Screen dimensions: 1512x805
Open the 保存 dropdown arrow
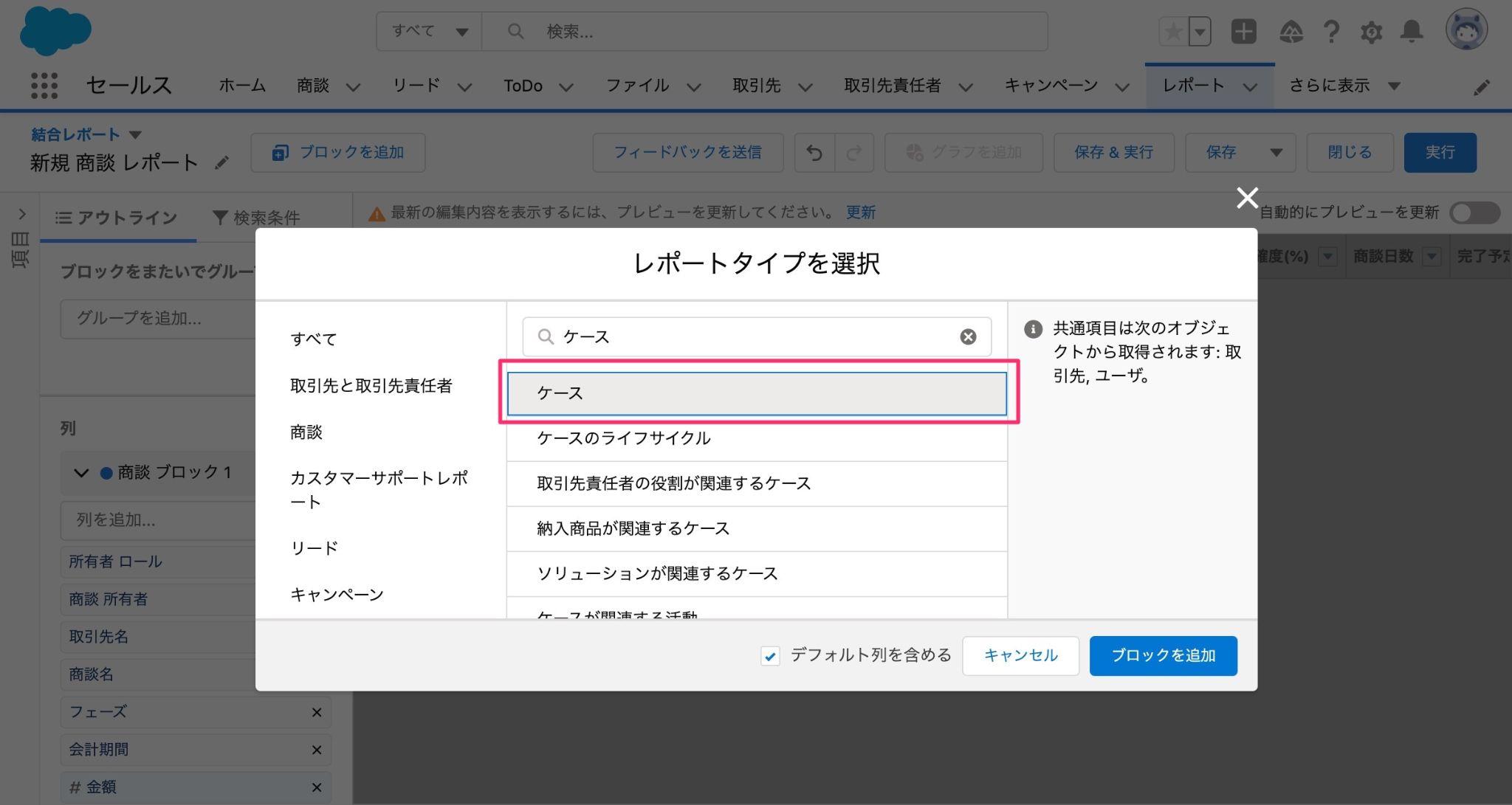click(x=1276, y=153)
